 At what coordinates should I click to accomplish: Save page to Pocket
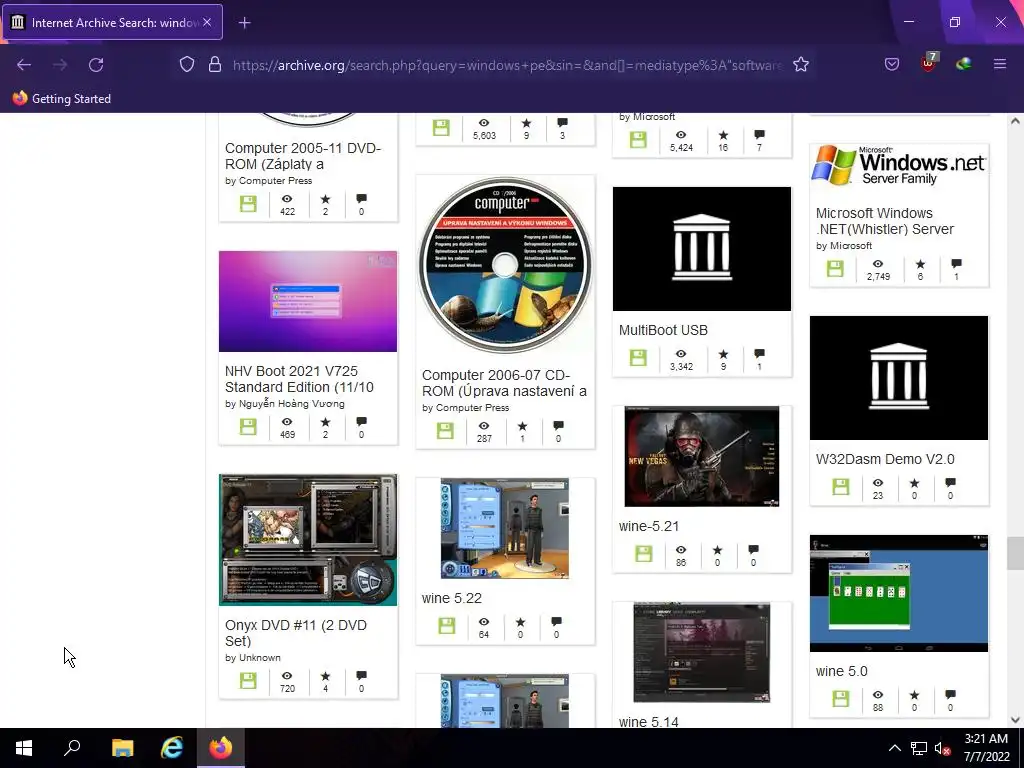tap(891, 64)
